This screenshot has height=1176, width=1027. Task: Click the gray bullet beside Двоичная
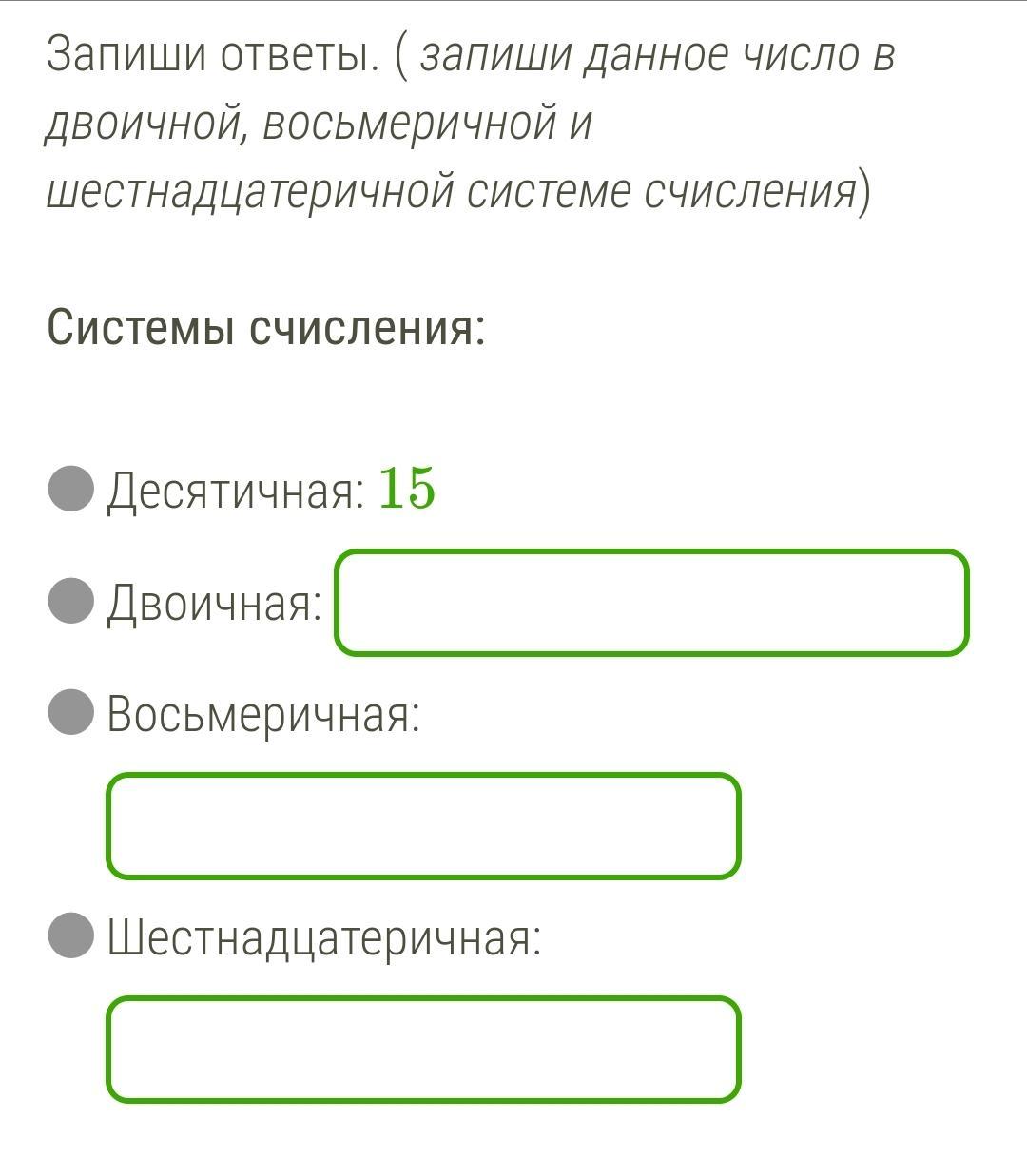pyautogui.click(x=71, y=601)
